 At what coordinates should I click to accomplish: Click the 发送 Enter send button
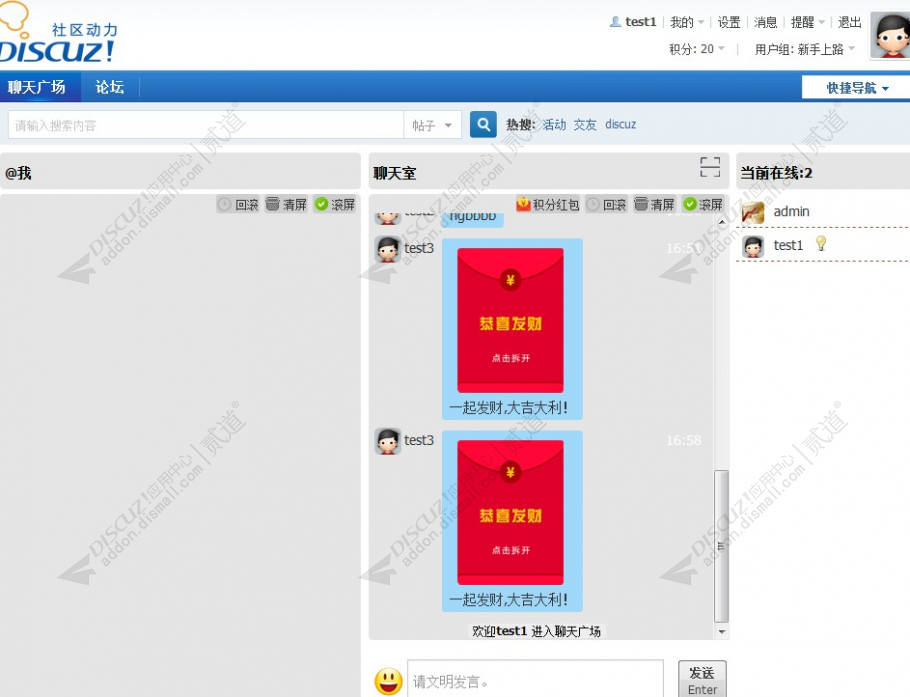pos(702,679)
